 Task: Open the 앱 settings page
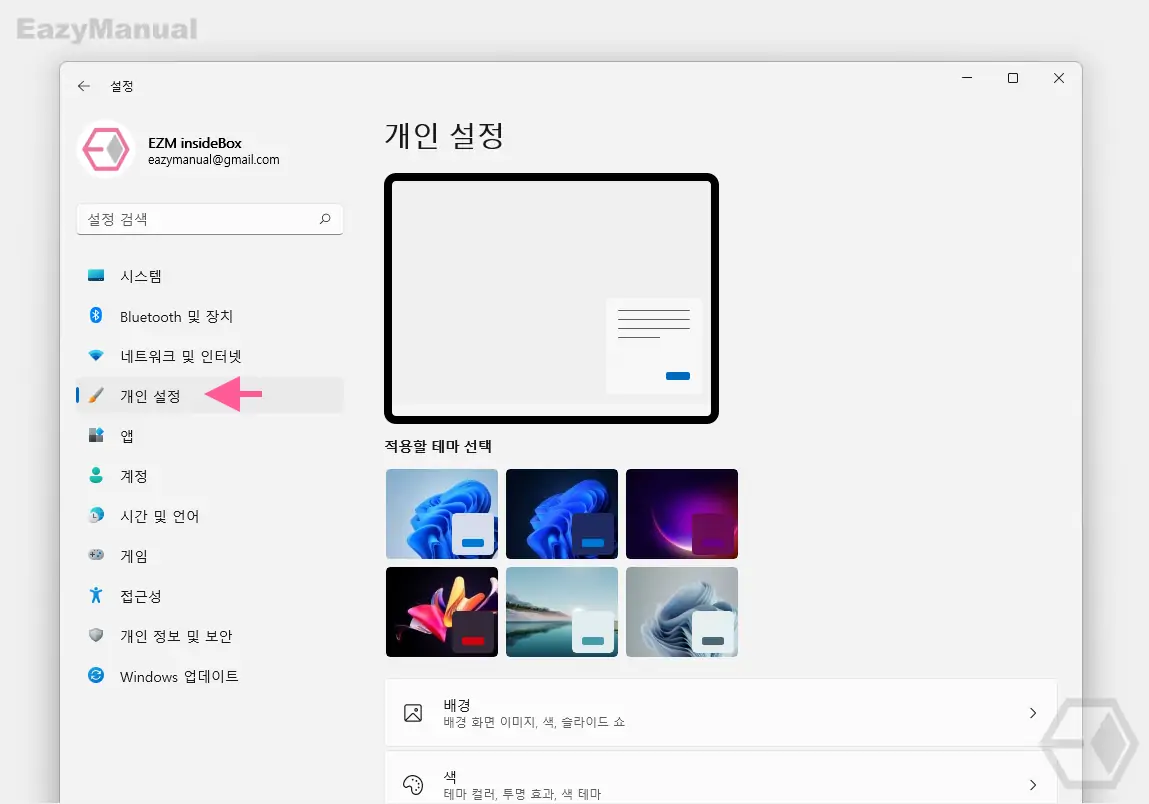click(210, 435)
